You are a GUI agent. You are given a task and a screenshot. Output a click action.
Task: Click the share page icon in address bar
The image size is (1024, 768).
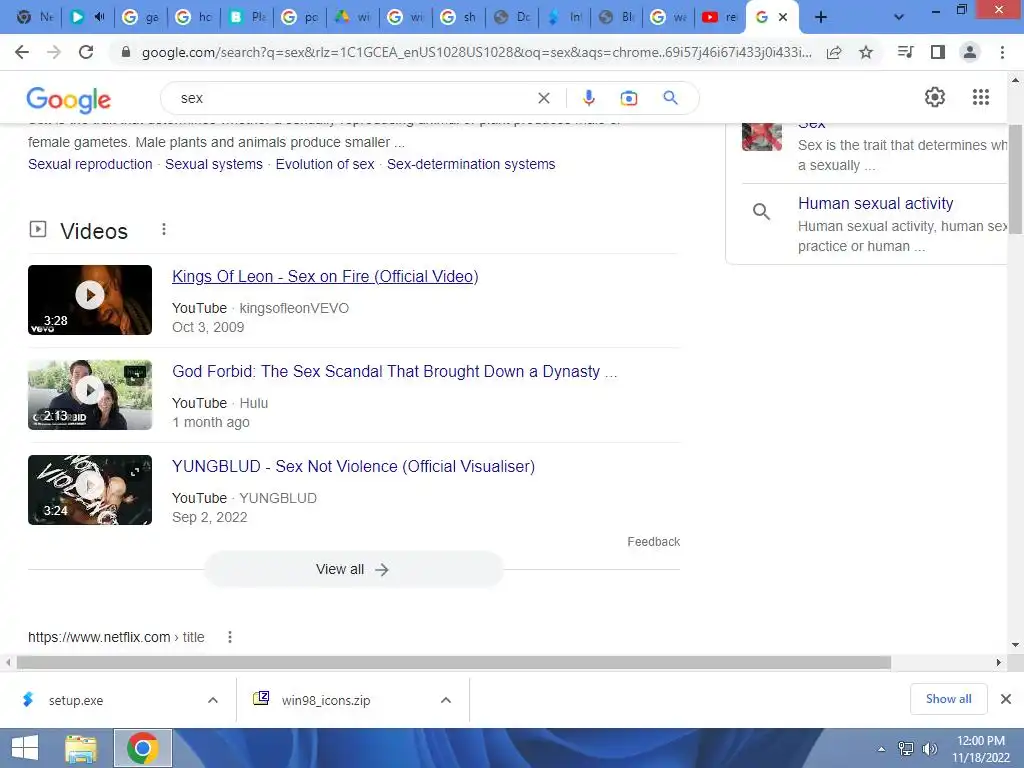[834, 53]
